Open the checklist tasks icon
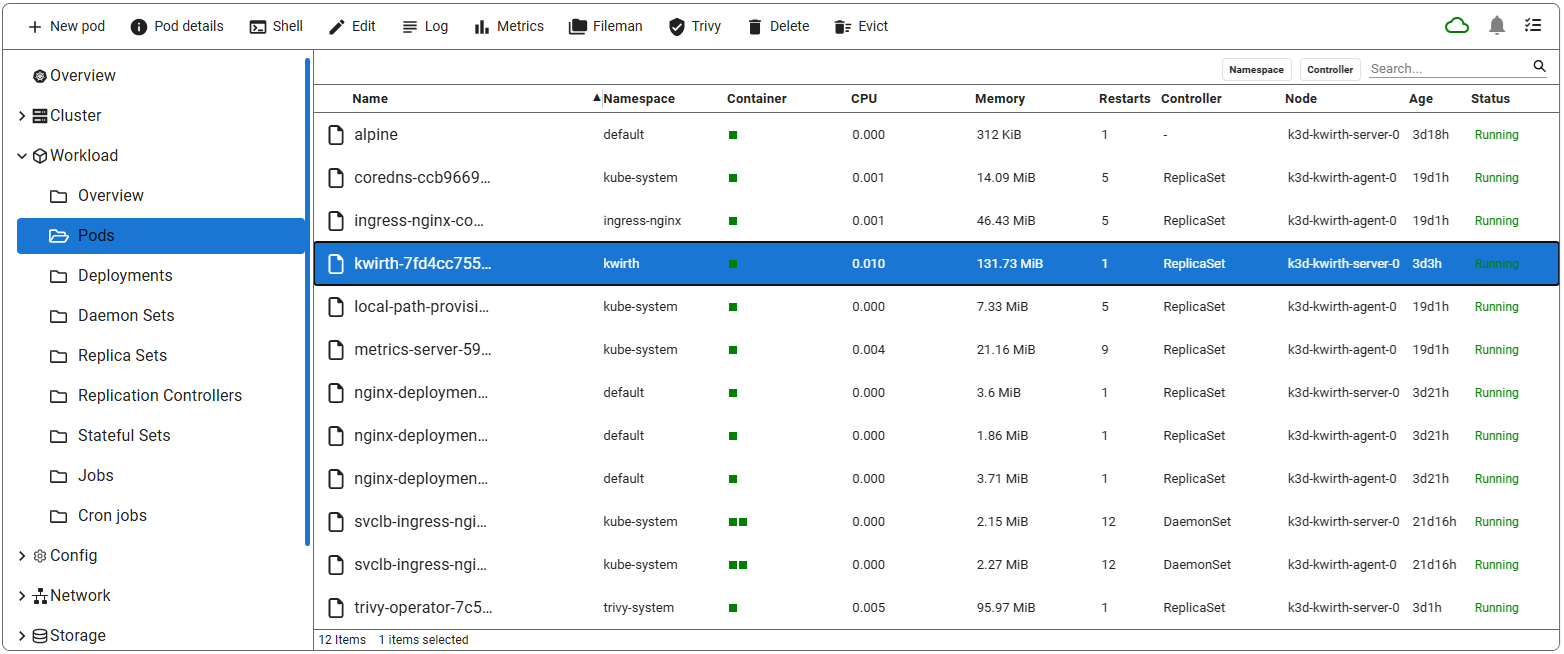 1533,26
